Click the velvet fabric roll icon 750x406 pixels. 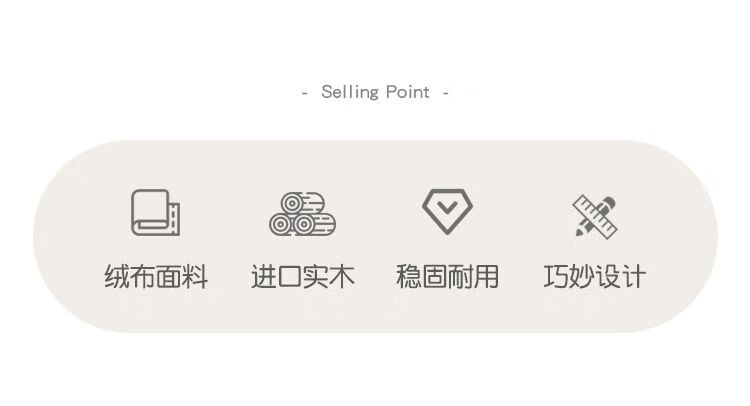[x=155, y=212]
